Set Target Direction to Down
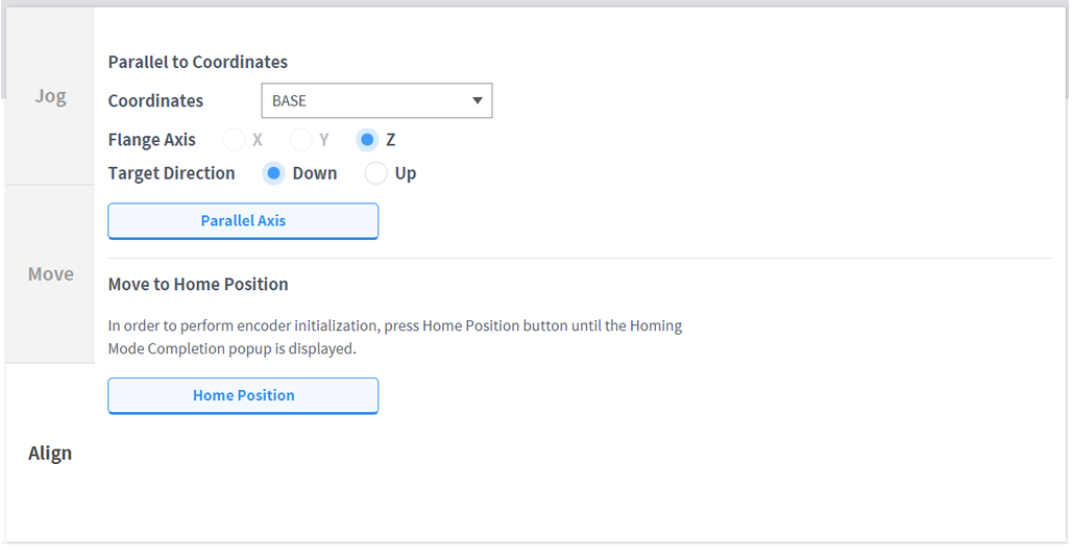The image size is (1072, 547). click(273, 173)
